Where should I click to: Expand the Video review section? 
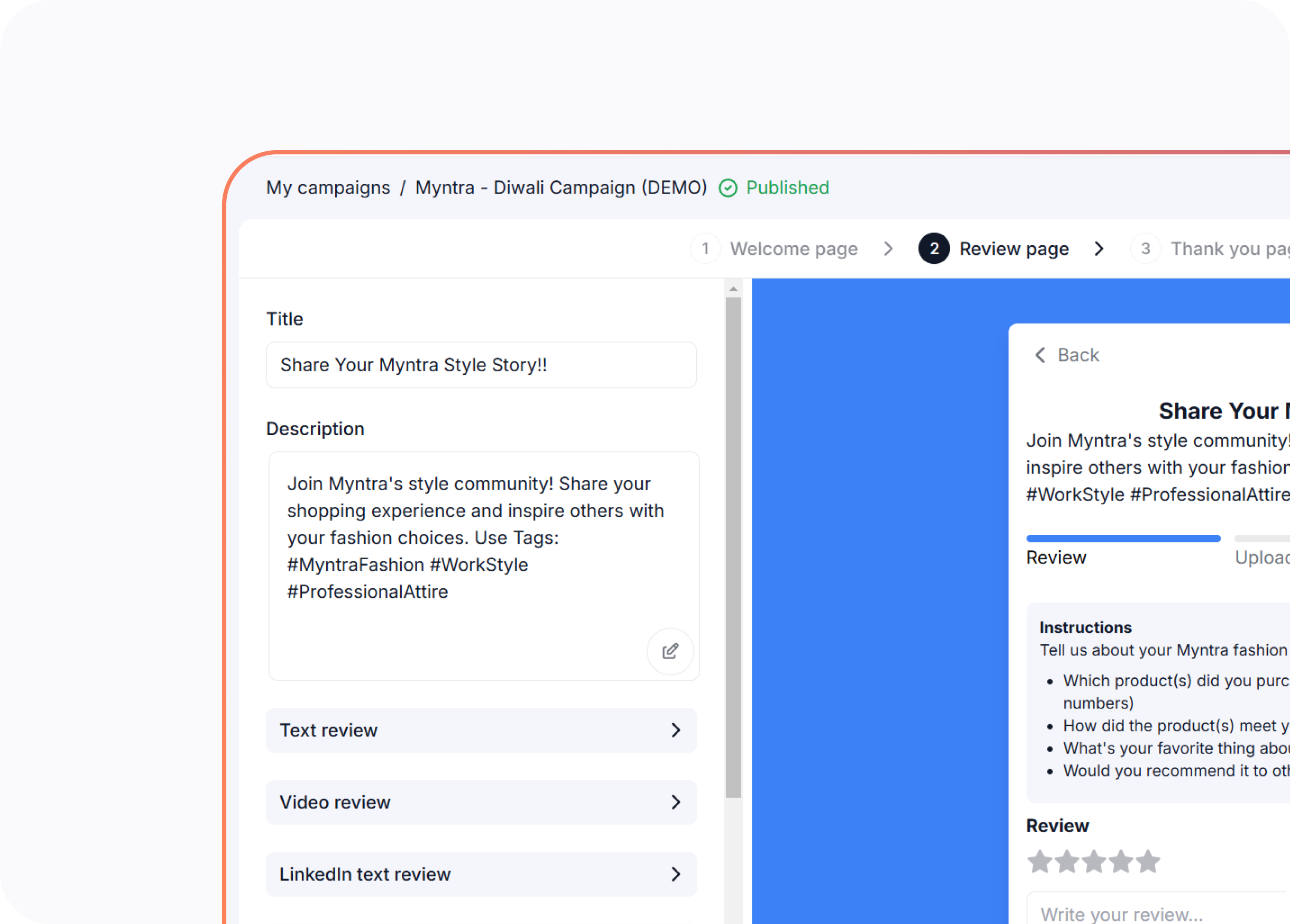point(481,802)
